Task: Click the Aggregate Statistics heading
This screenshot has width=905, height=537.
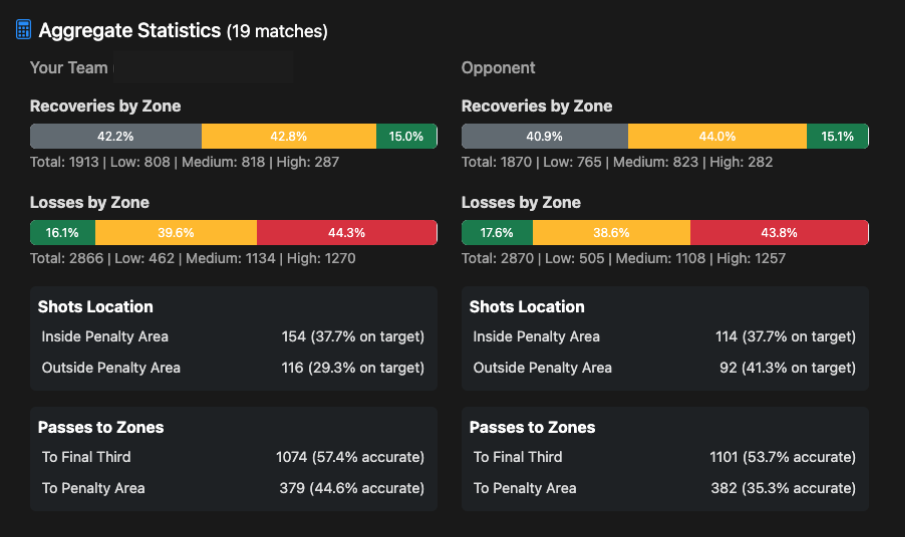Action: click(129, 31)
